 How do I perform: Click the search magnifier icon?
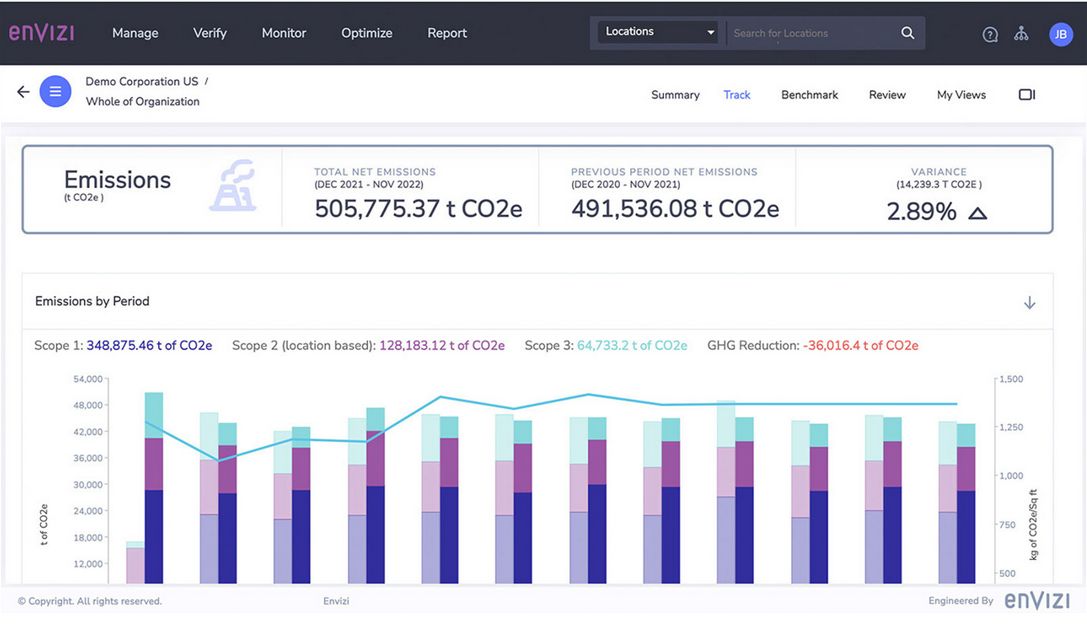click(x=907, y=33)
